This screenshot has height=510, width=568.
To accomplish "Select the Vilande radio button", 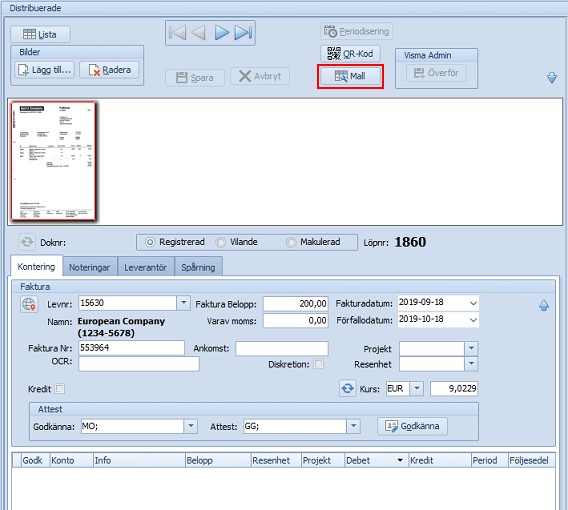I will [220, 242].
